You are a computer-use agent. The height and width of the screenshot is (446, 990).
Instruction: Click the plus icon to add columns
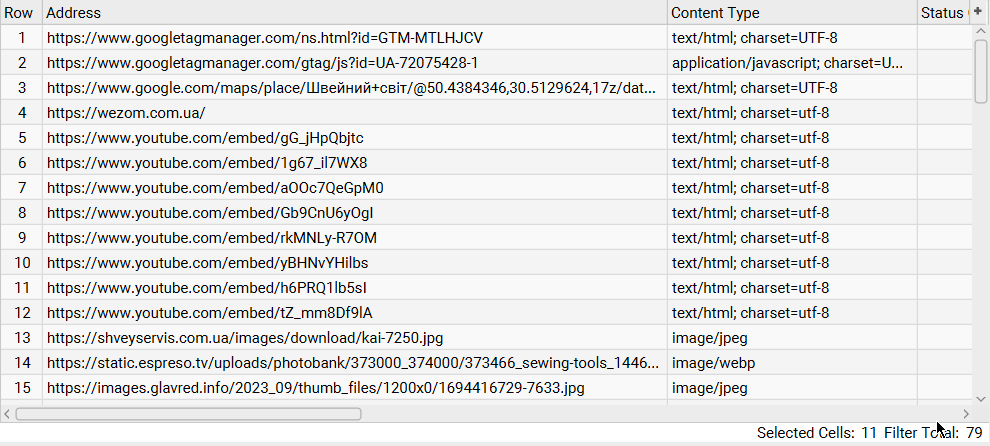point(977,12)
